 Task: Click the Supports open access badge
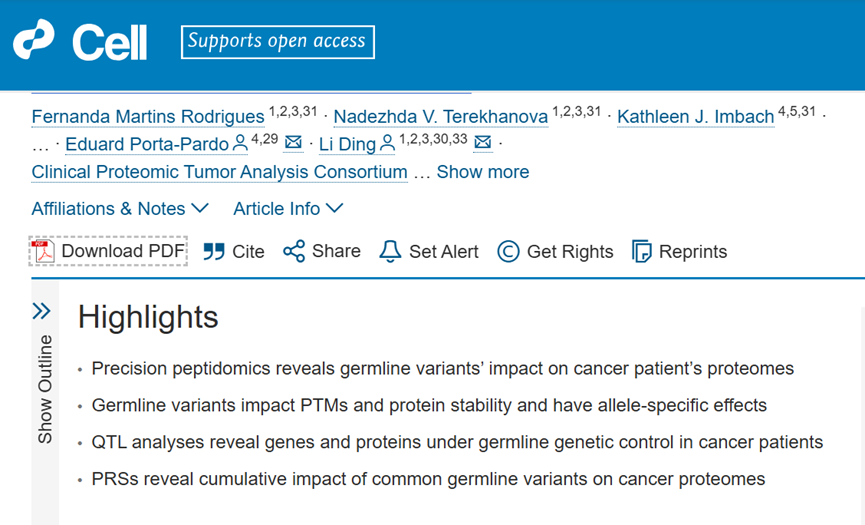tap(278, 42)
